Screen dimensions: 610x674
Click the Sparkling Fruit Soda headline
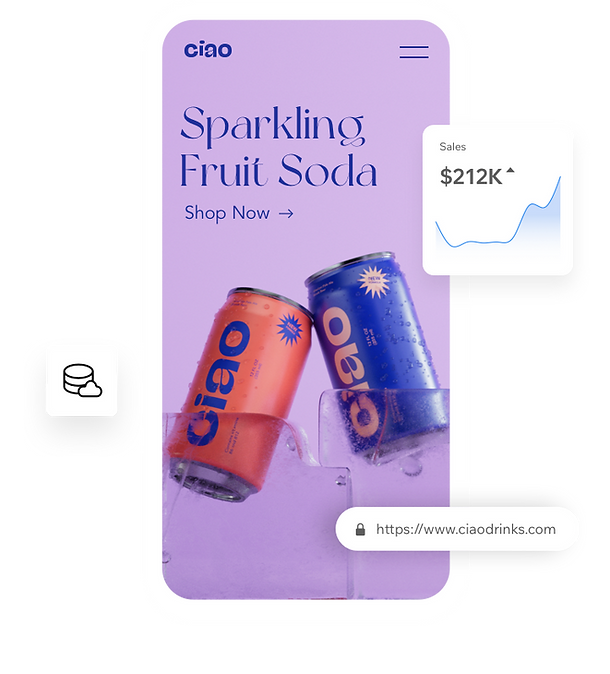click(279, 147)
